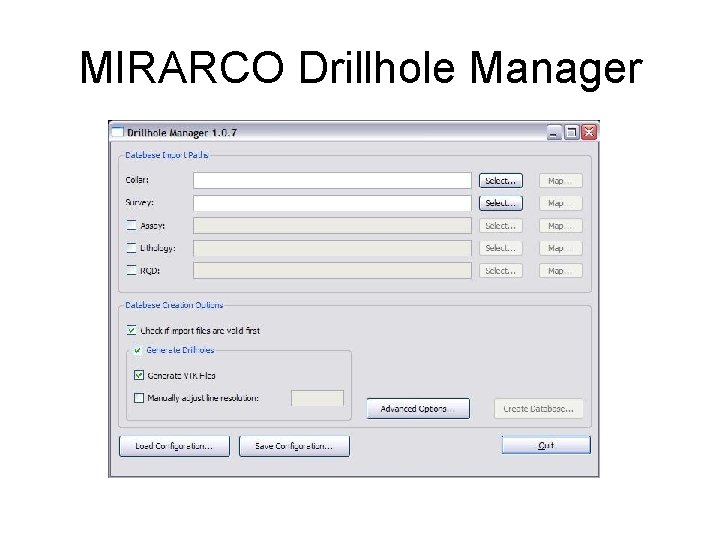The width and height of the screenshot is (720, 540).
Task: Click the Collar path input field
Action: pos(332,180)
